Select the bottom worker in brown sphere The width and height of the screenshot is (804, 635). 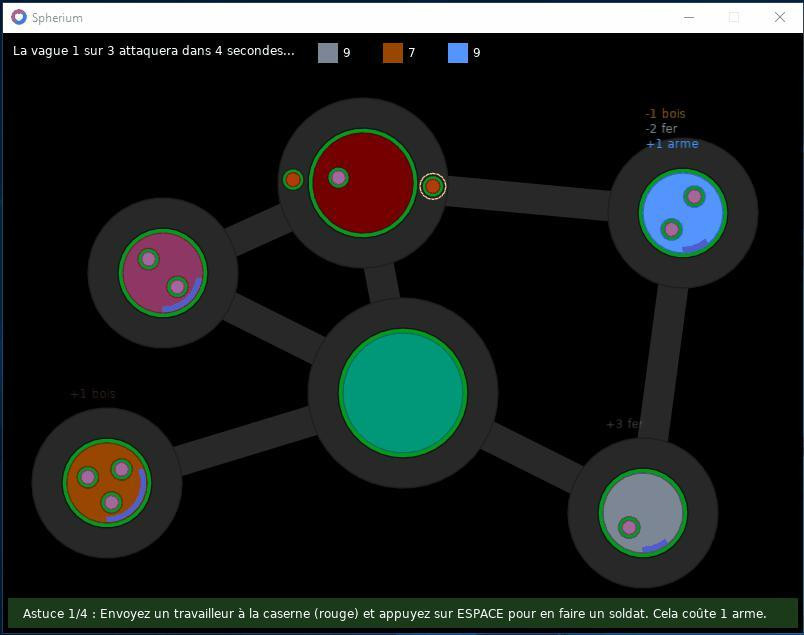(111, 502)
